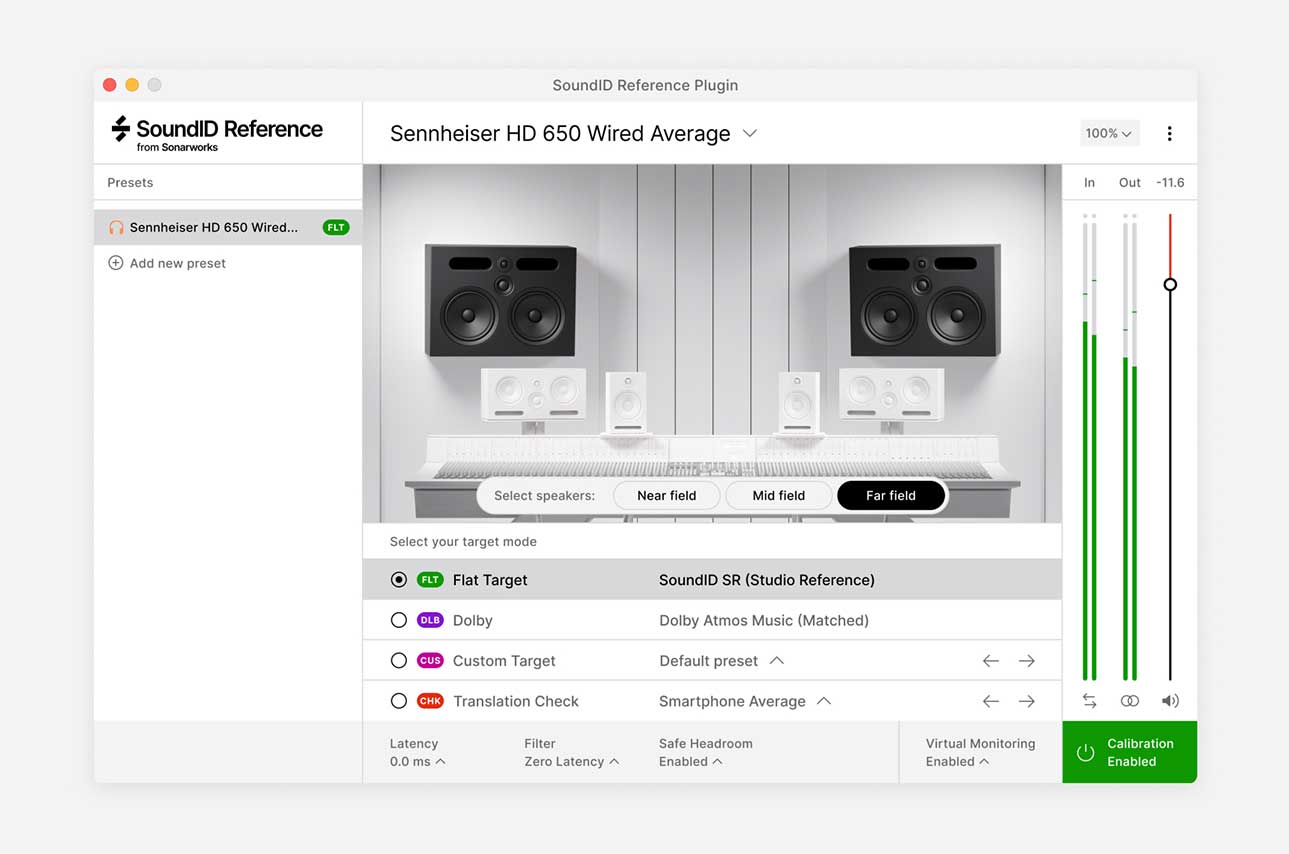This screenshot has width=1289, height=854.
Task: Switch to Near field speakers
Action: tap(666, 495)
